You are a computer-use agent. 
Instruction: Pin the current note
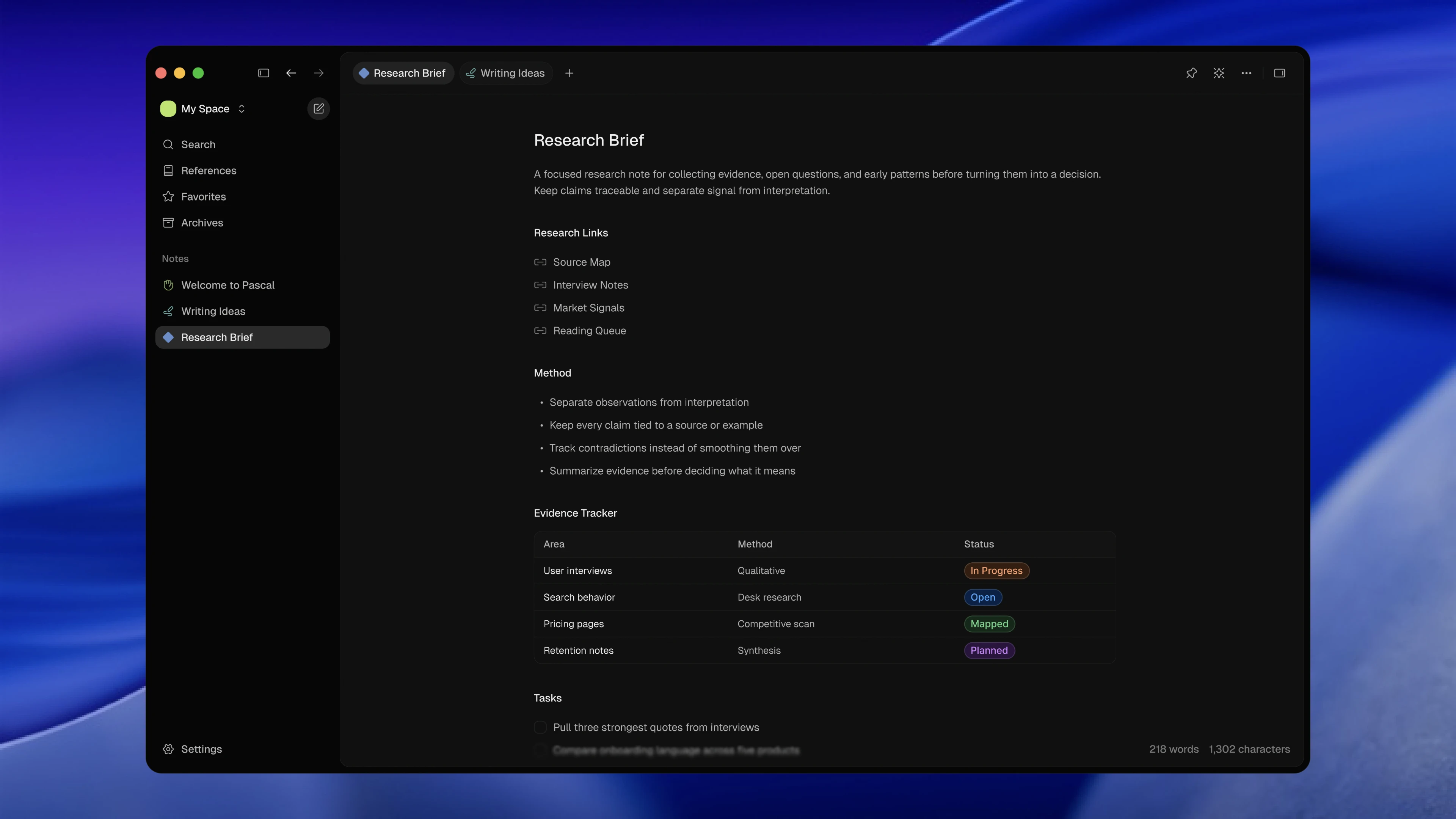click(1191, 73)
